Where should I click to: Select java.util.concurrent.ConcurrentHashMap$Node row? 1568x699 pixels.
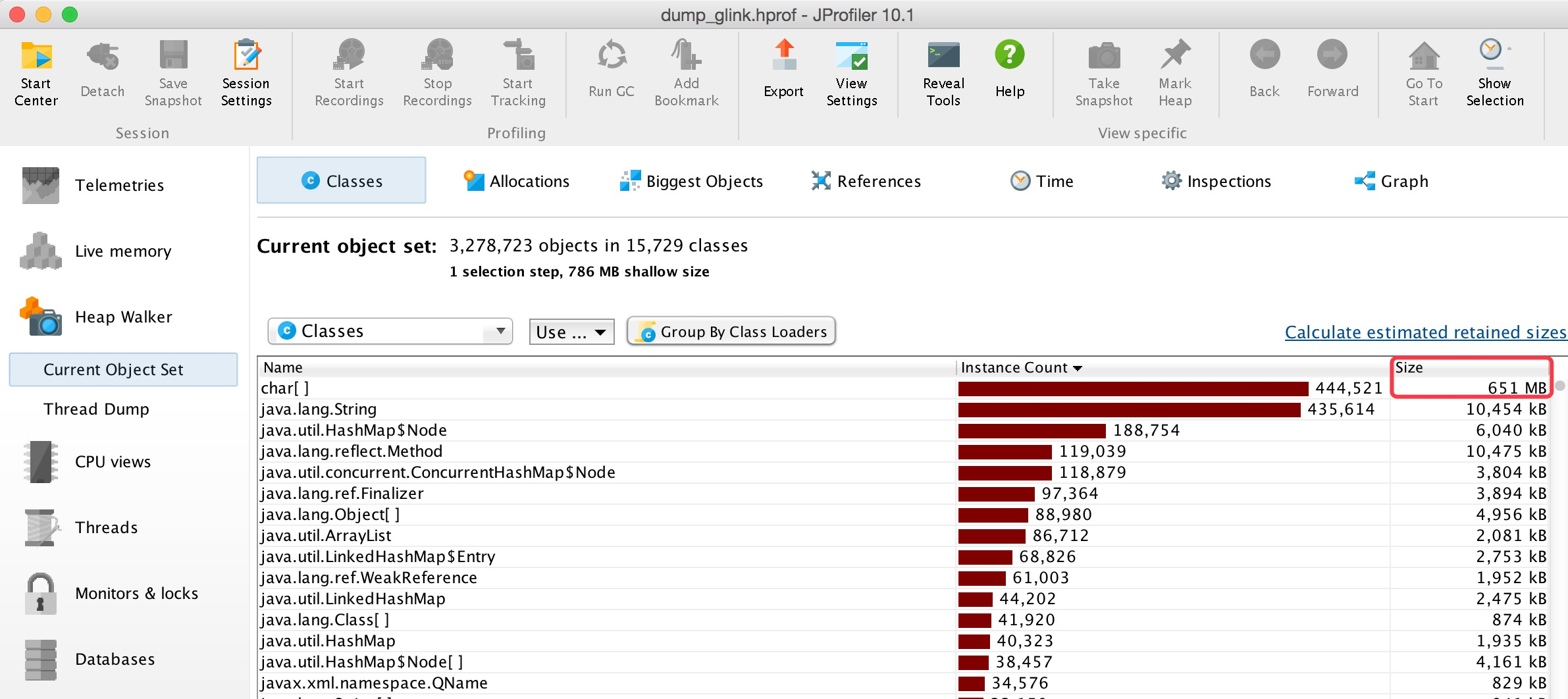coord(903,473)
